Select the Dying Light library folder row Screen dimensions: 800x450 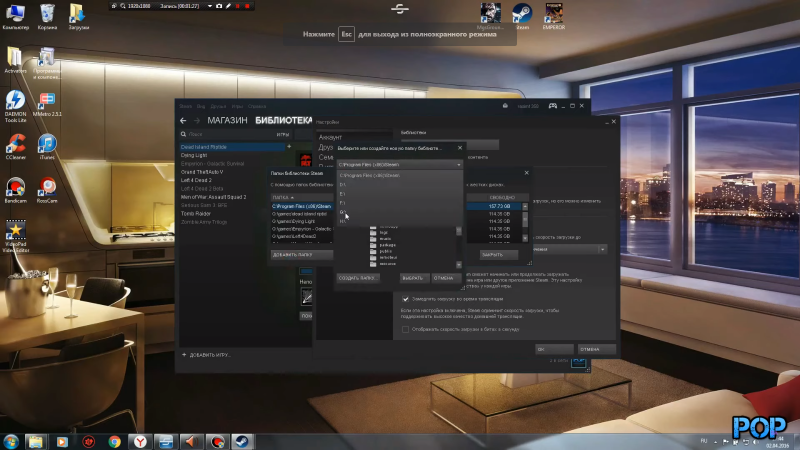[x=302, y=221]
